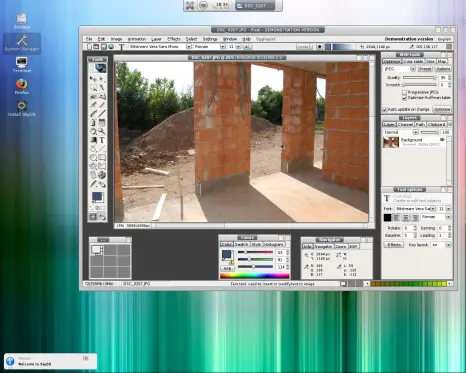Open the Storage desktop icon

[x=22, y=21]
